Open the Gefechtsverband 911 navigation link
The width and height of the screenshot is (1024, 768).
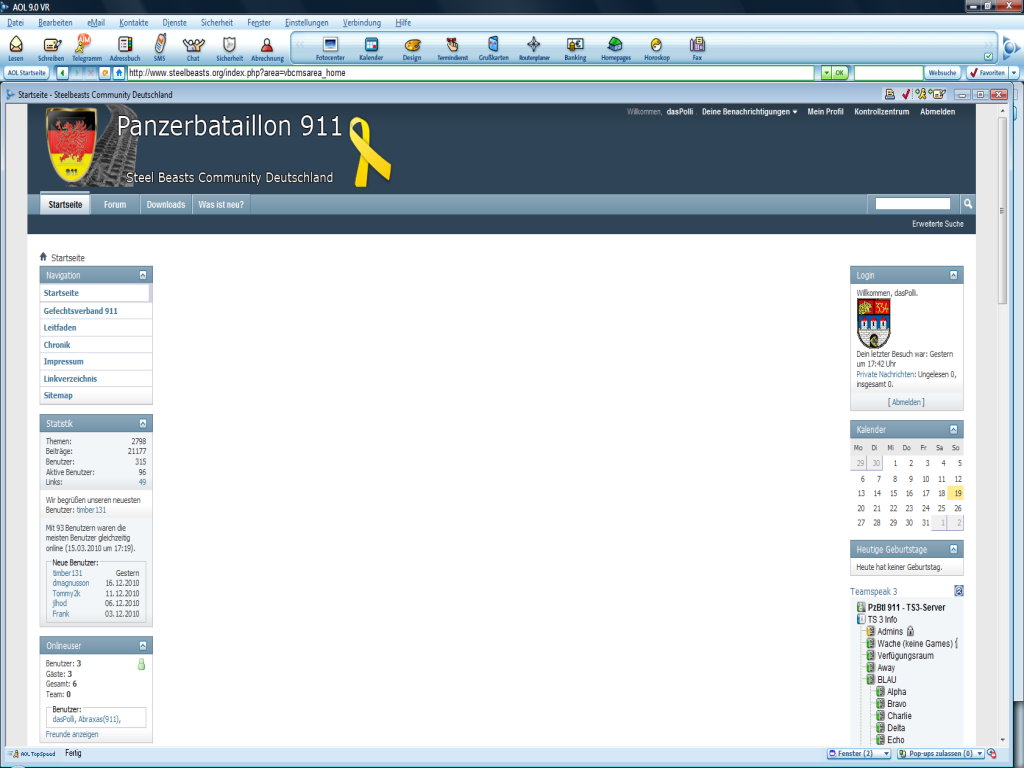(x=80, y=311)
